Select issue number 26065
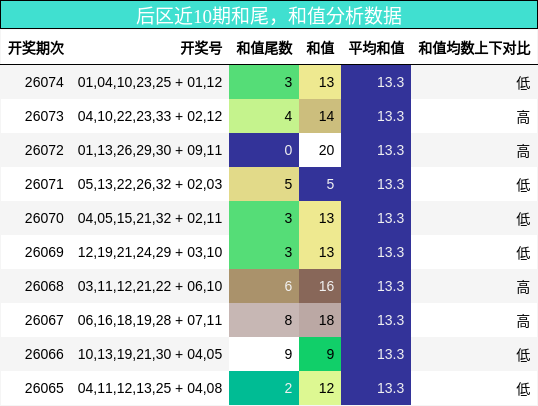This screenshot has height=406, width=538. [44, 388]
